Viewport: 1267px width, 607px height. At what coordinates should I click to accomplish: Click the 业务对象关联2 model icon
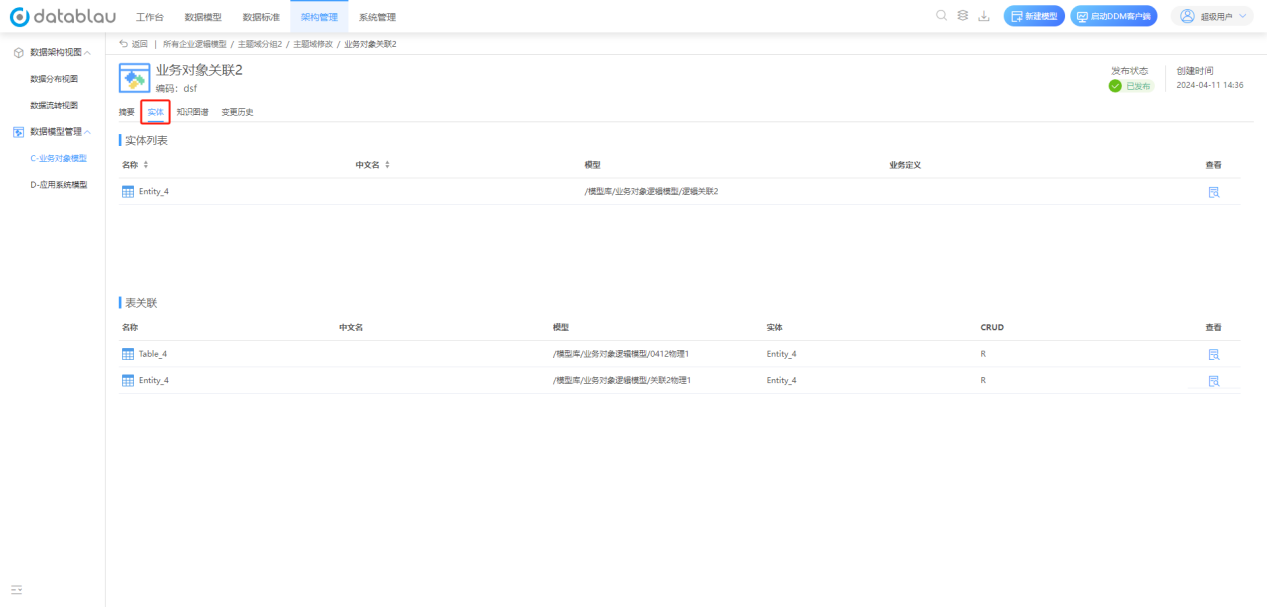tap(134, 78)
